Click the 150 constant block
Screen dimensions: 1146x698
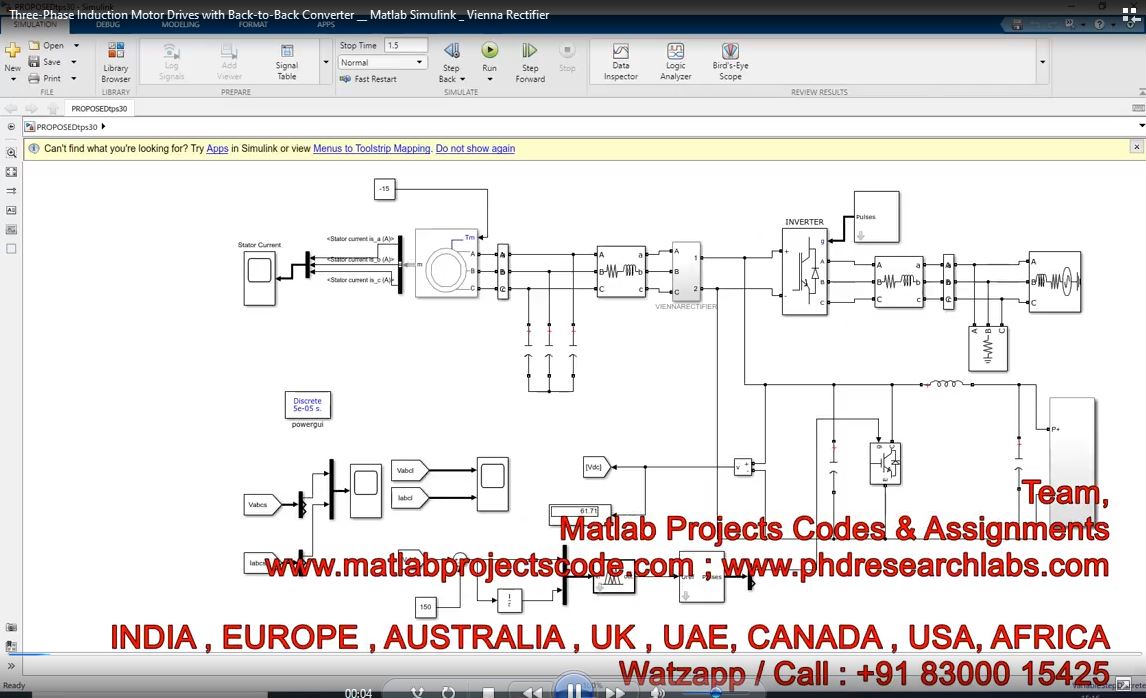[x=425, y=607]
